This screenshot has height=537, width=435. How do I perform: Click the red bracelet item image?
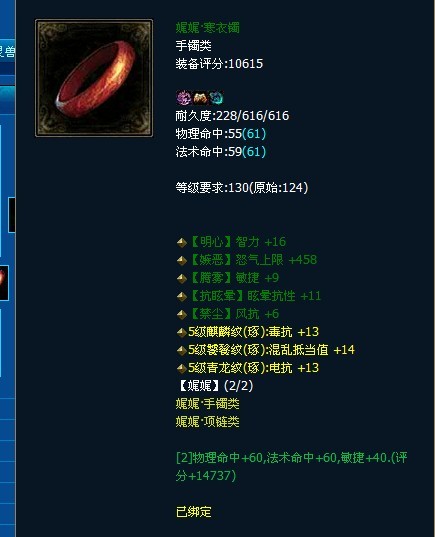coord(94,78)
